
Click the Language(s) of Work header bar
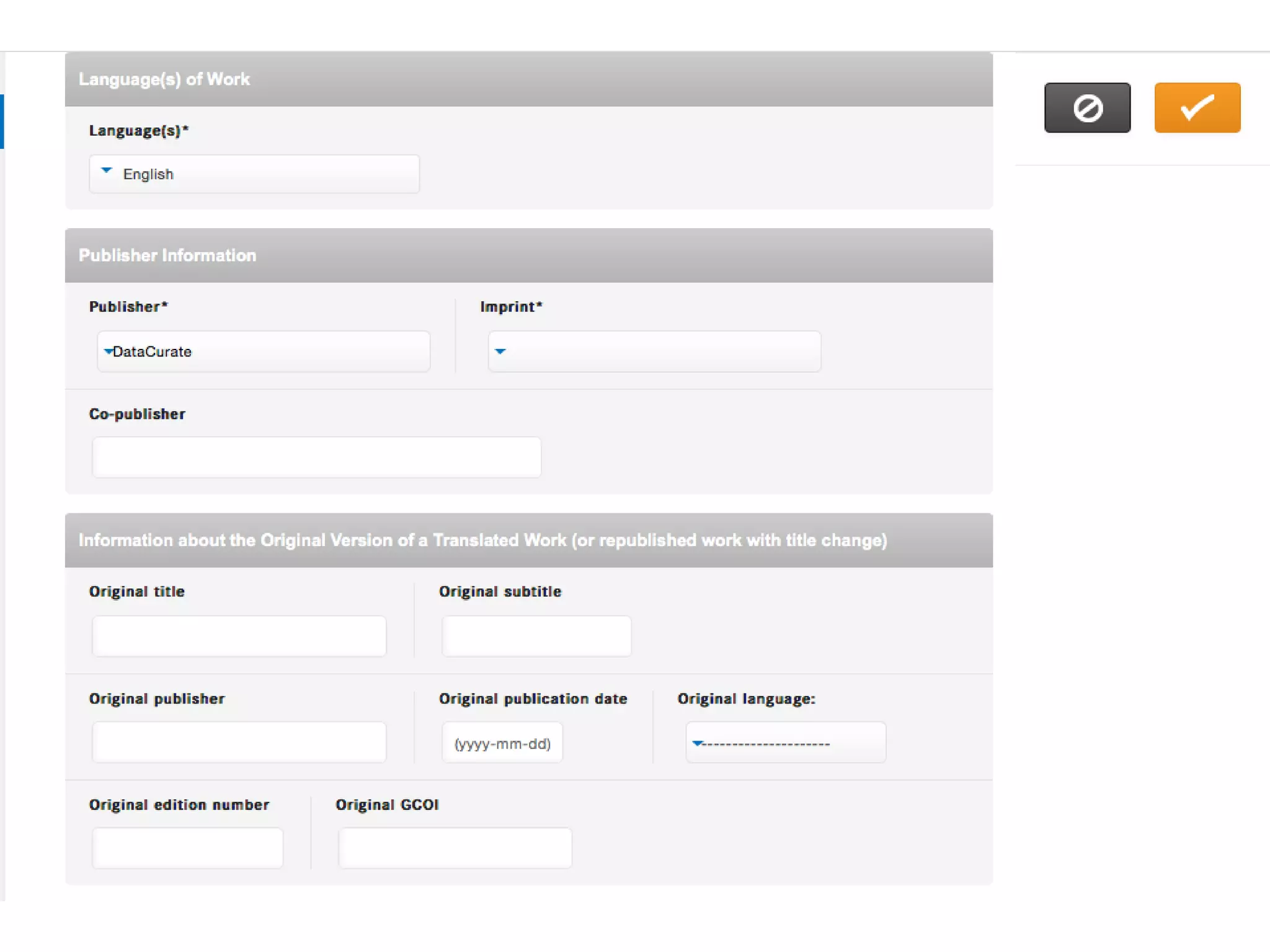pos(528,79)
